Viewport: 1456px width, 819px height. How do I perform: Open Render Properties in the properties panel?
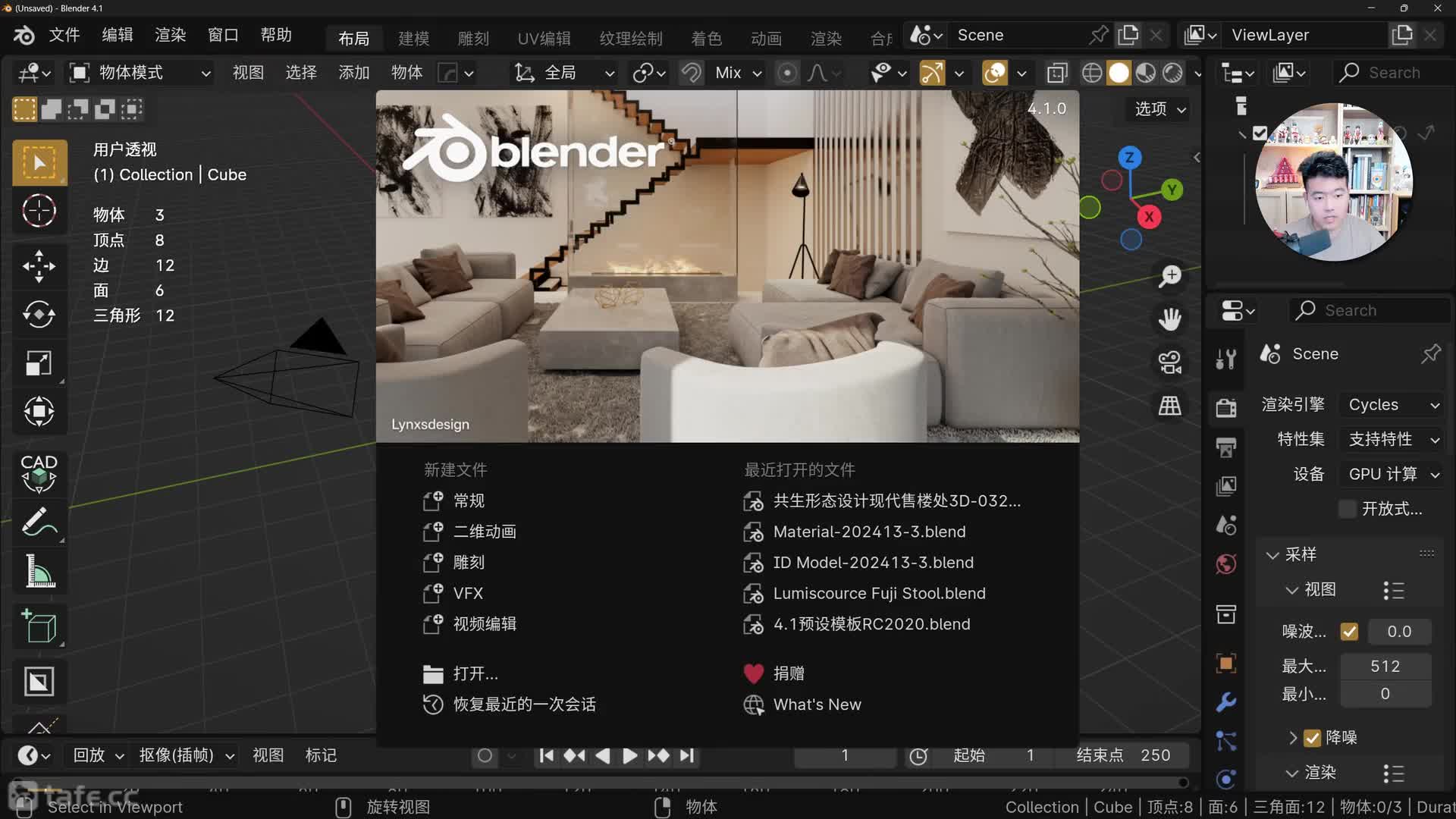point(1226,406)
